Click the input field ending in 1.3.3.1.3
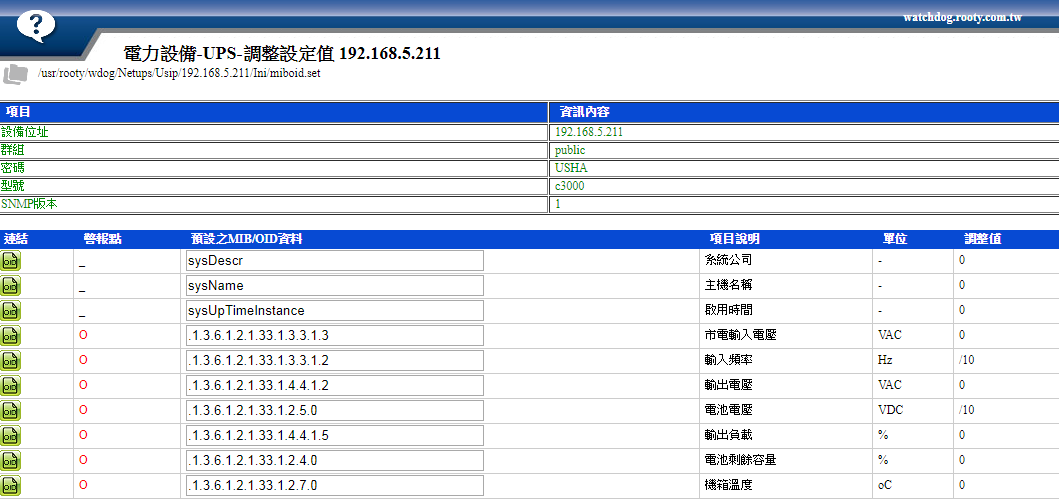1059x502 pixels. coord(334,336)
